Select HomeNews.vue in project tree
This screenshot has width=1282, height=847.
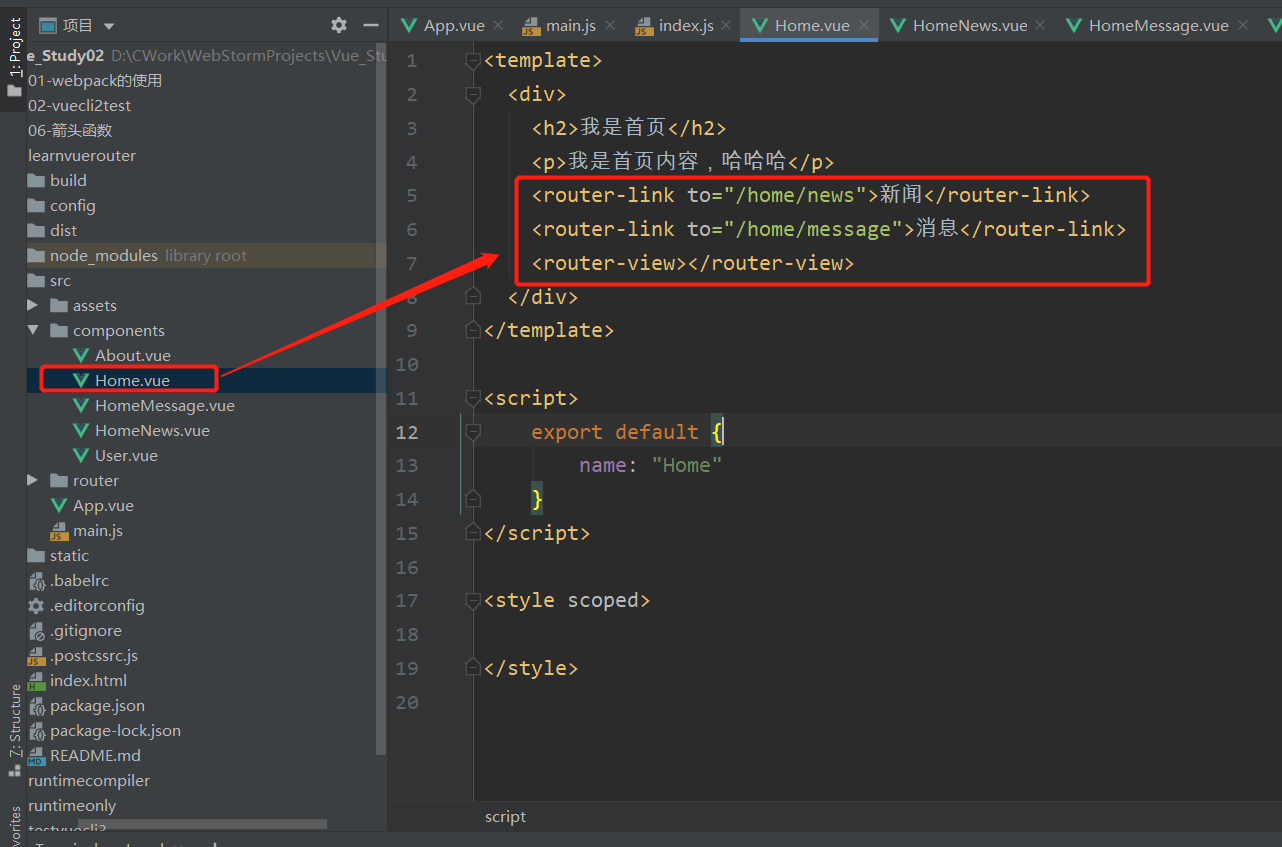point(152,430)
